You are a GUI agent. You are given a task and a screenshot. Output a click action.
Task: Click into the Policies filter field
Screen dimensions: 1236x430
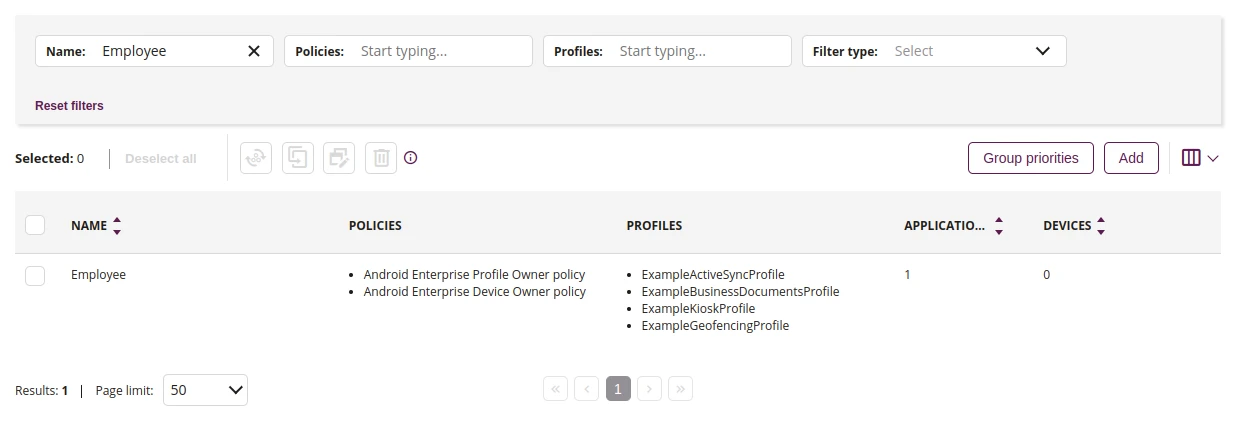(408, 51)
